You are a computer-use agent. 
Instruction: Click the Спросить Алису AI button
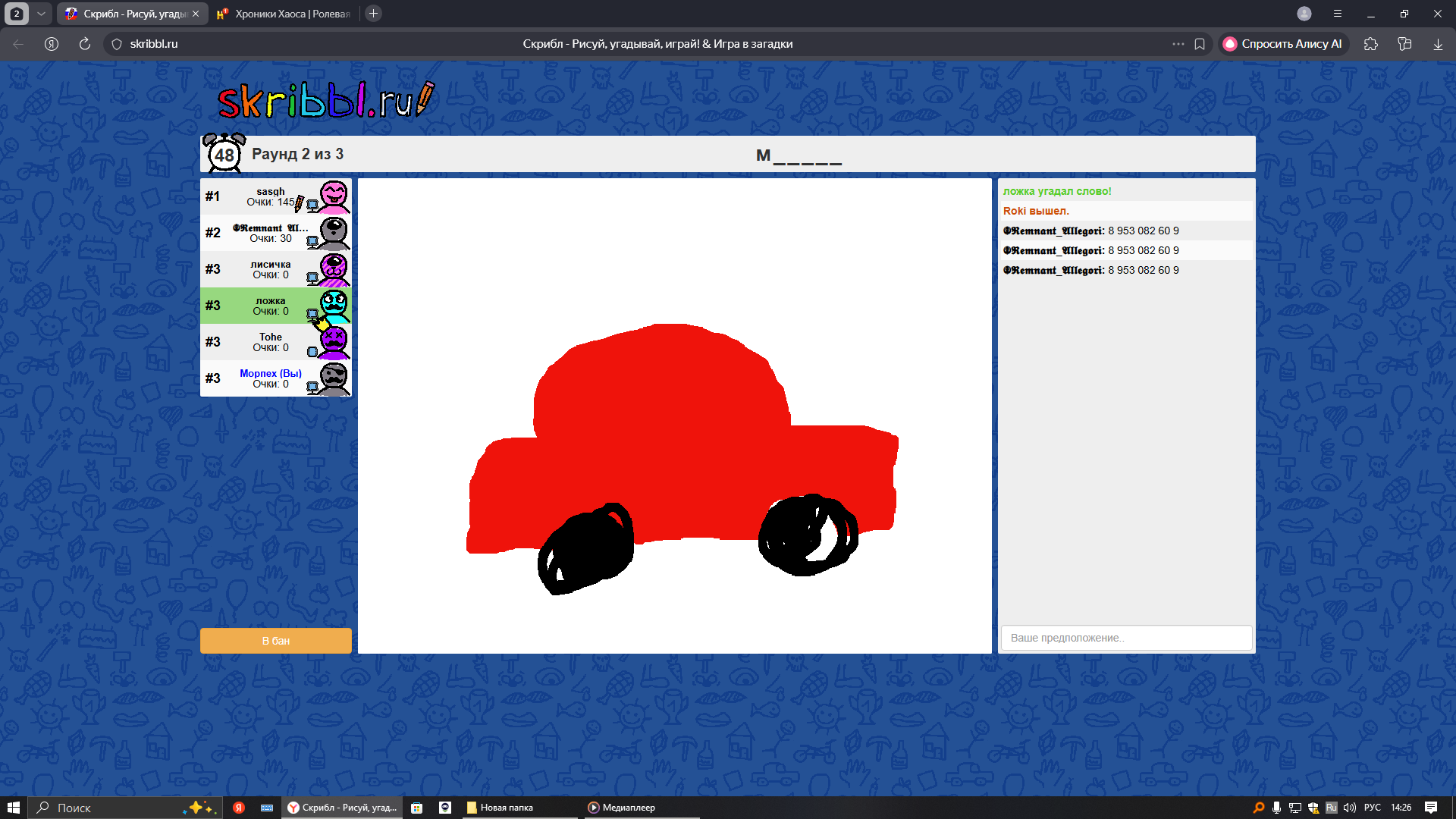pos(1283,44)
